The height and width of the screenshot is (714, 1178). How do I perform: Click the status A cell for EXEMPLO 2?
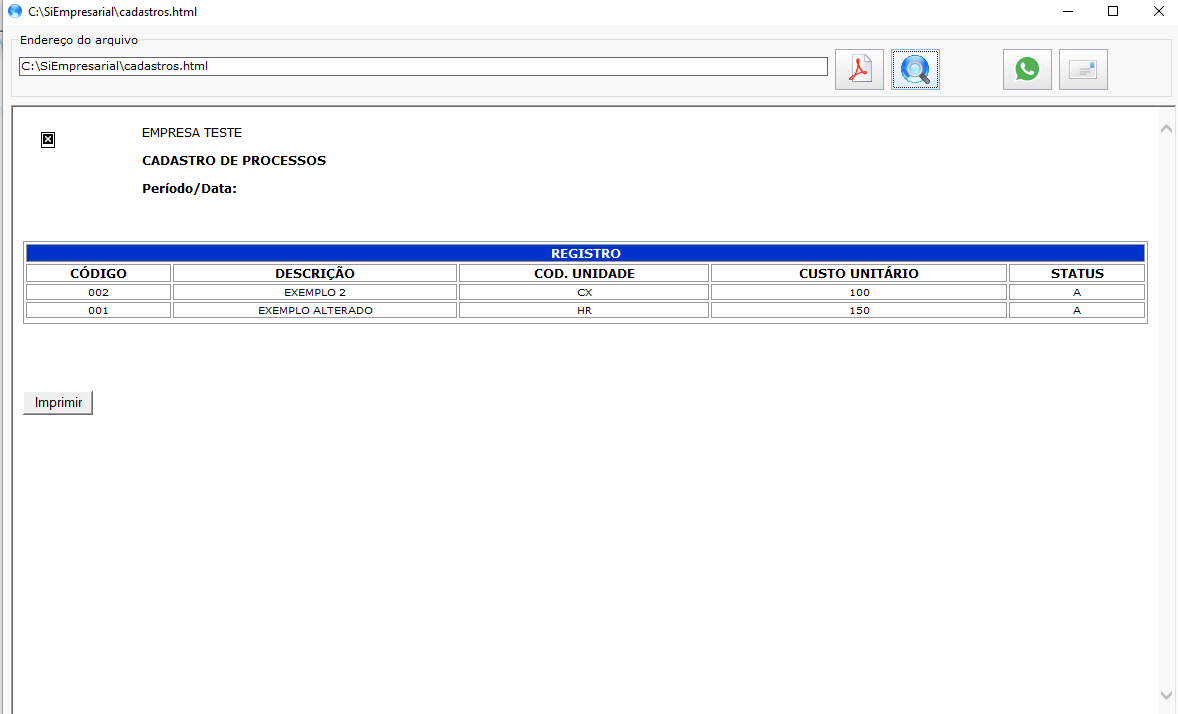(x=1077, y=292)
